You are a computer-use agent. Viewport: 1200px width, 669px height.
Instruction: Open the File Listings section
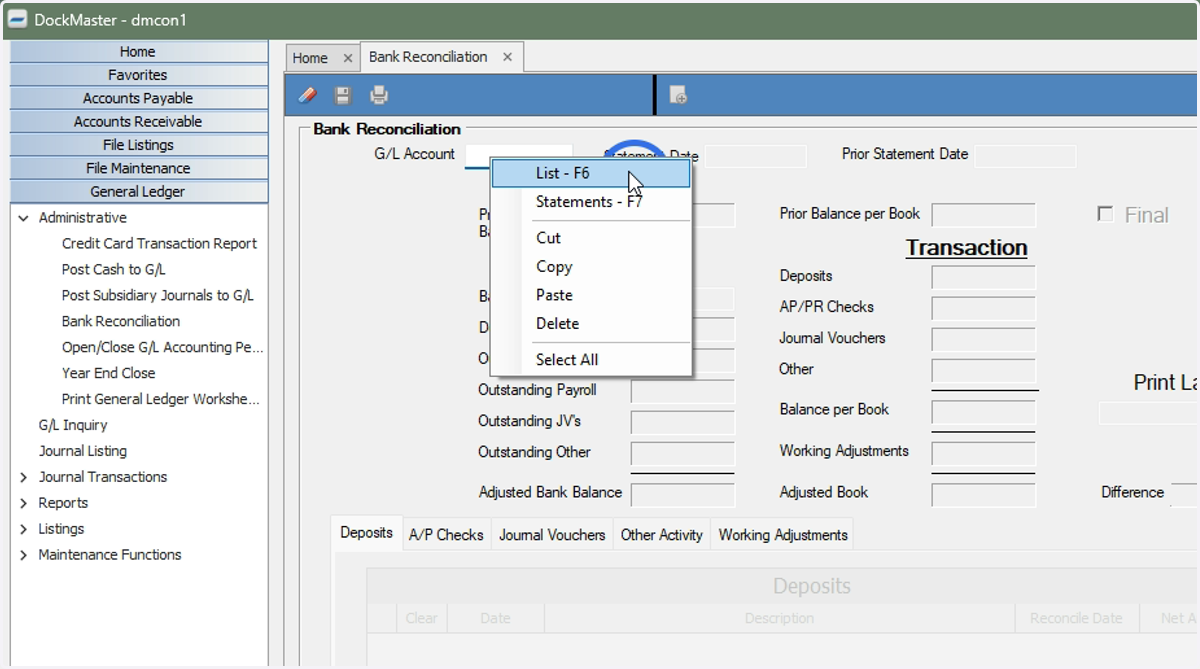138,145
